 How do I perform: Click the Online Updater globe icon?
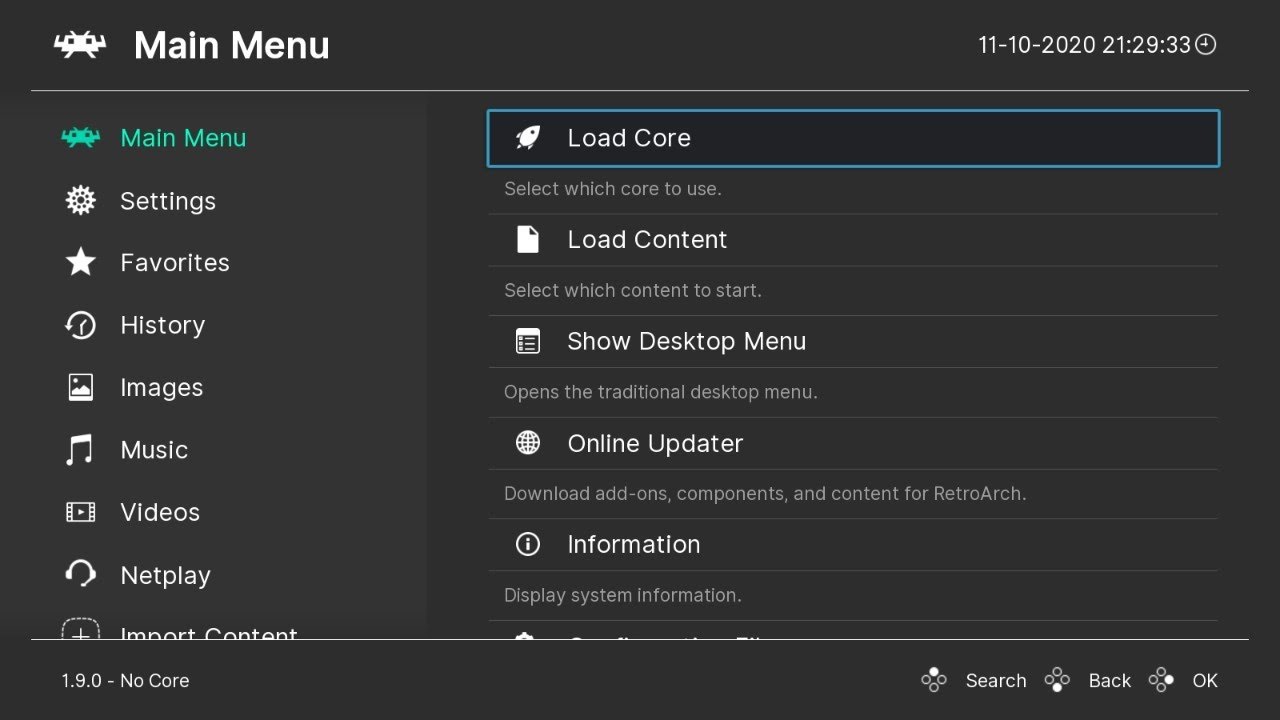[528, 443]
